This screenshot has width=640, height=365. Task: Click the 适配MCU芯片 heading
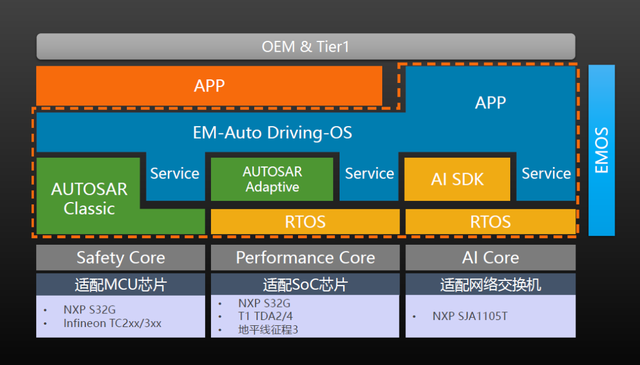(x=120, y=284)
